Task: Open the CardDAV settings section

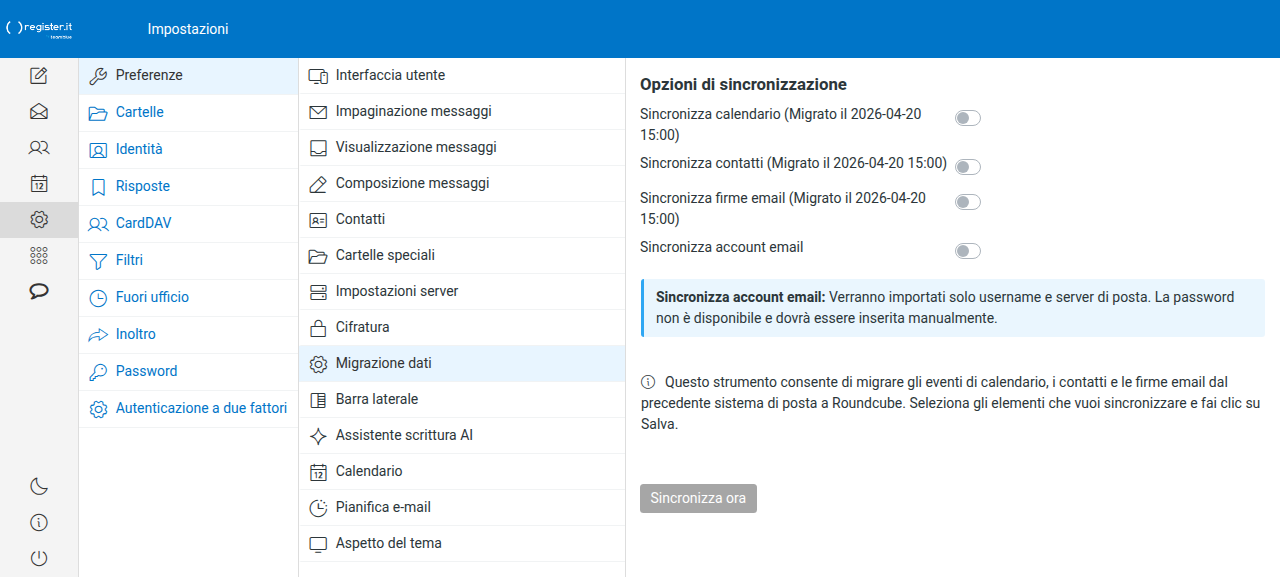Action: click(188, 223)
